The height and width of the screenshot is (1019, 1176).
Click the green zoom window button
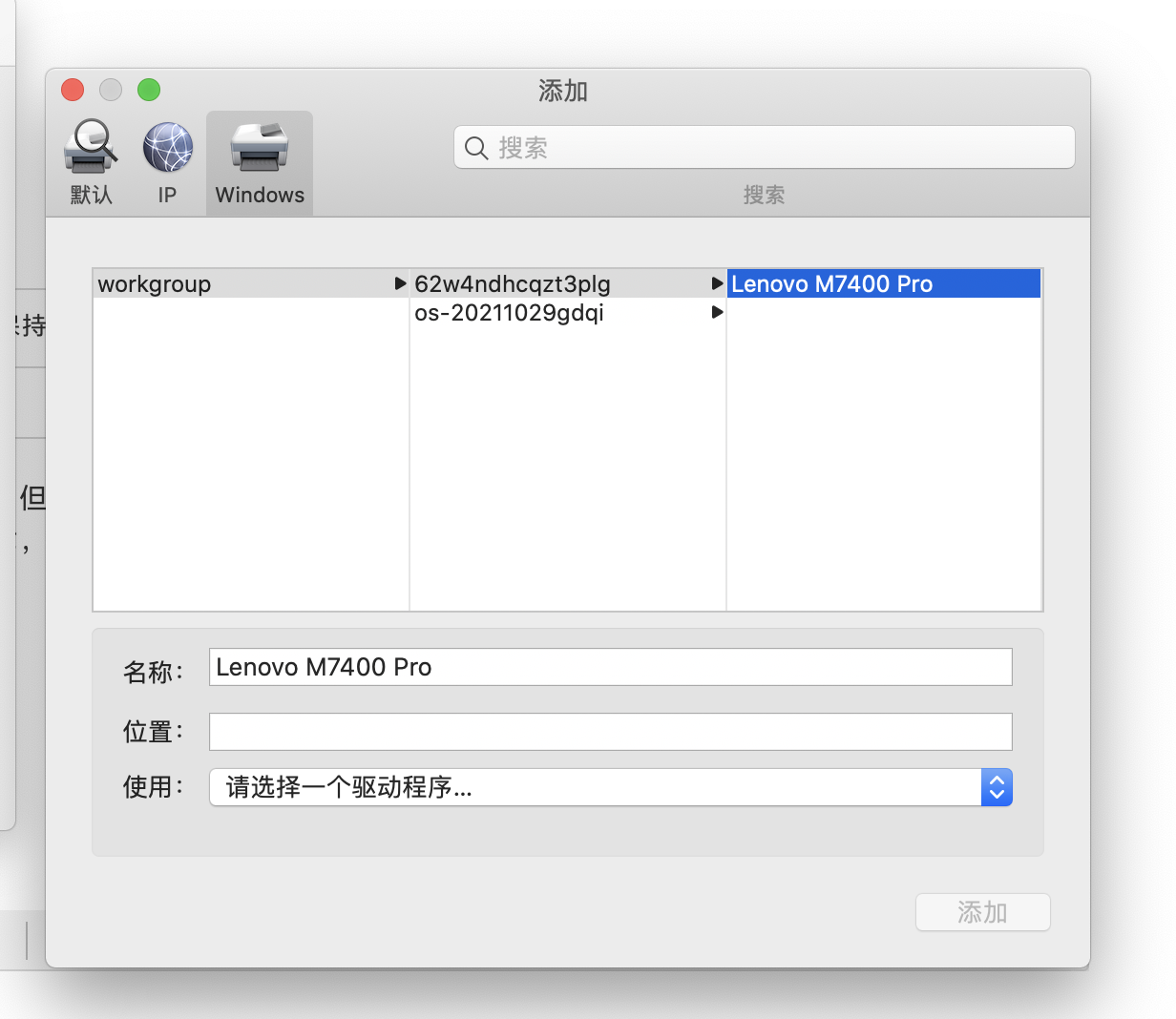pyautogui.click(x=149, y=90)
